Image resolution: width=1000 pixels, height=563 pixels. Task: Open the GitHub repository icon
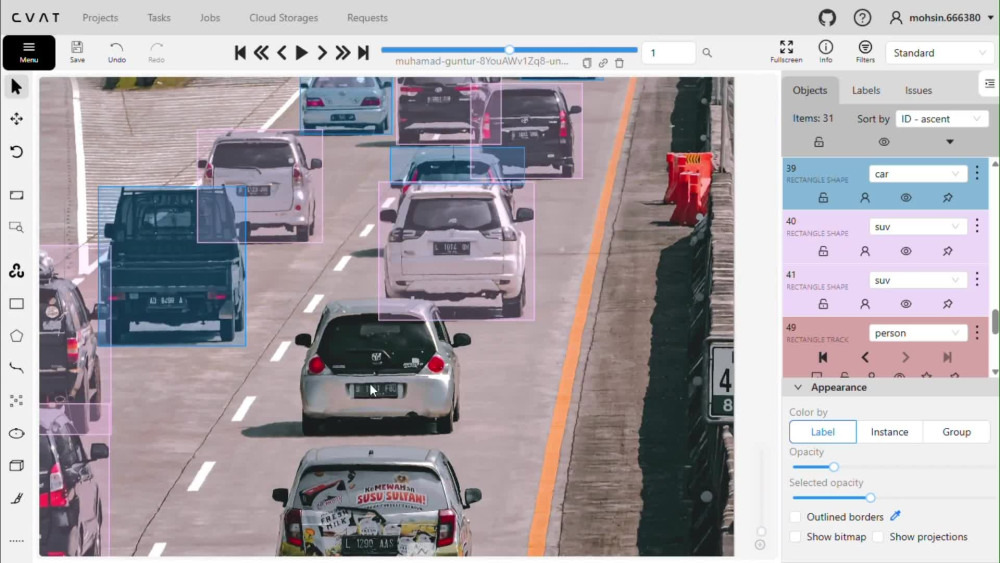(827, 18)
